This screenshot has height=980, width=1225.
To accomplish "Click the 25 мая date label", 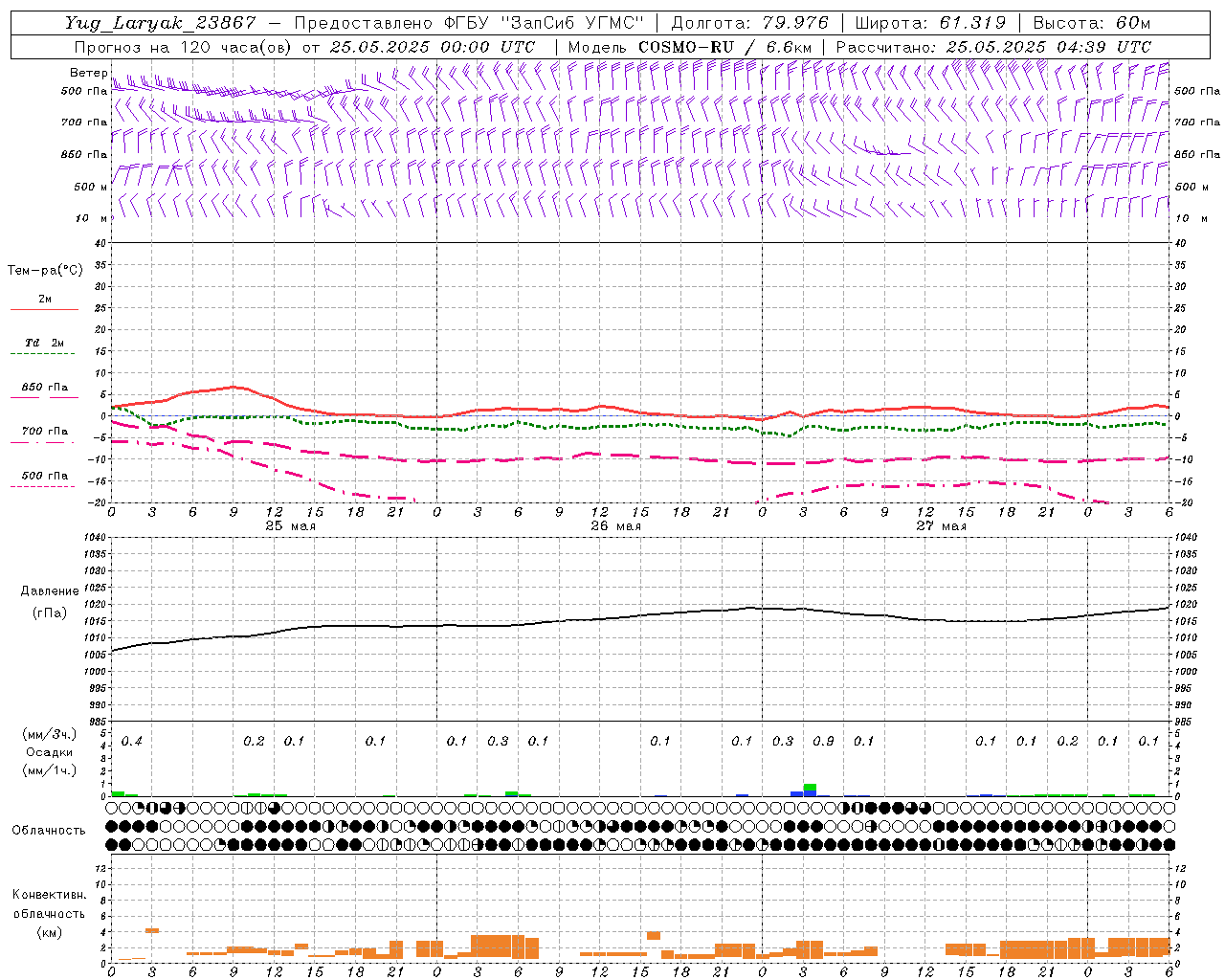I will [x=291, y=526].
